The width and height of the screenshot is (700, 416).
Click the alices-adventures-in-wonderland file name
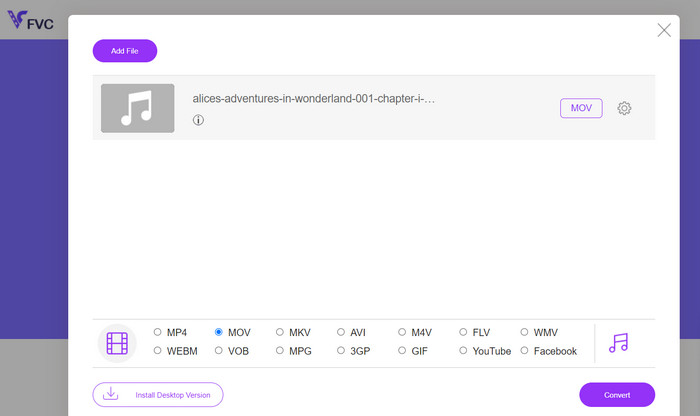click(x=313, y=99)
